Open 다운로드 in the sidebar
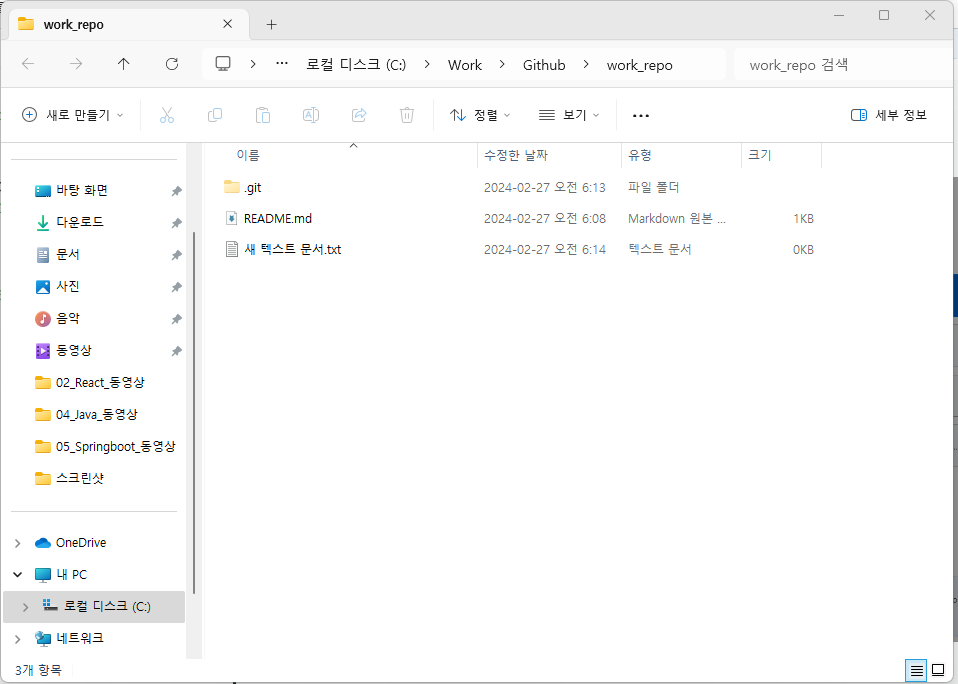958x684 pixels. pos(79,222)
